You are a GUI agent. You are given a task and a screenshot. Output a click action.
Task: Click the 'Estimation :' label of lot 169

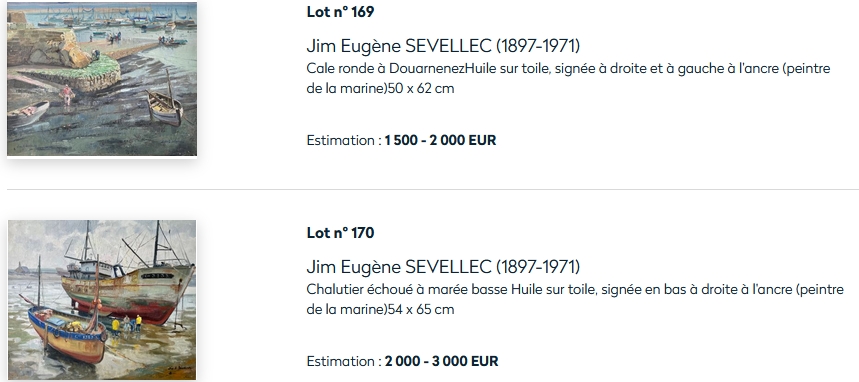[x=344, y=140]
